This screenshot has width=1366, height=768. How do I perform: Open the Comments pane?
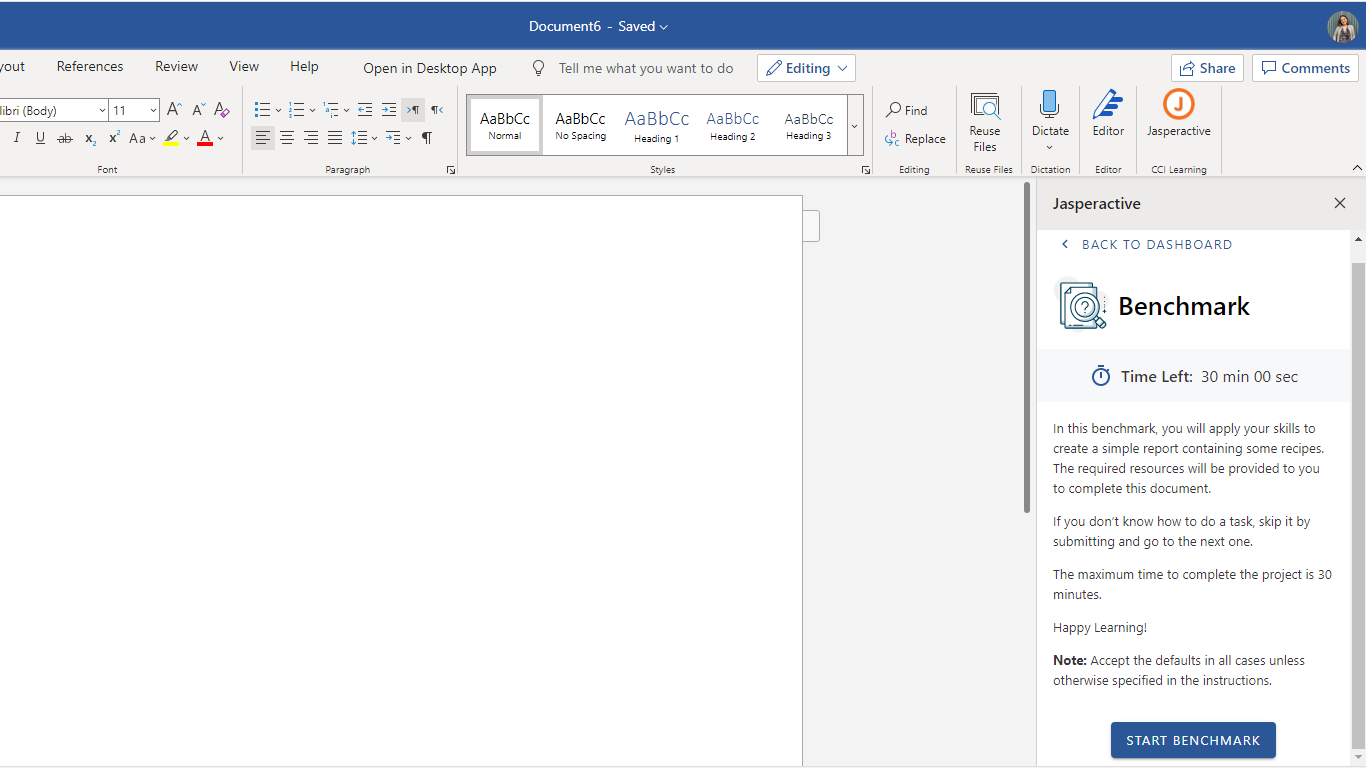[1305, 68]
